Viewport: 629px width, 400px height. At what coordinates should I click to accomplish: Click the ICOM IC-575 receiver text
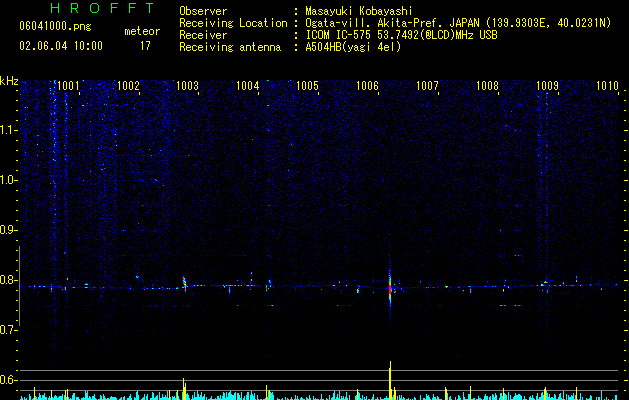401,35
